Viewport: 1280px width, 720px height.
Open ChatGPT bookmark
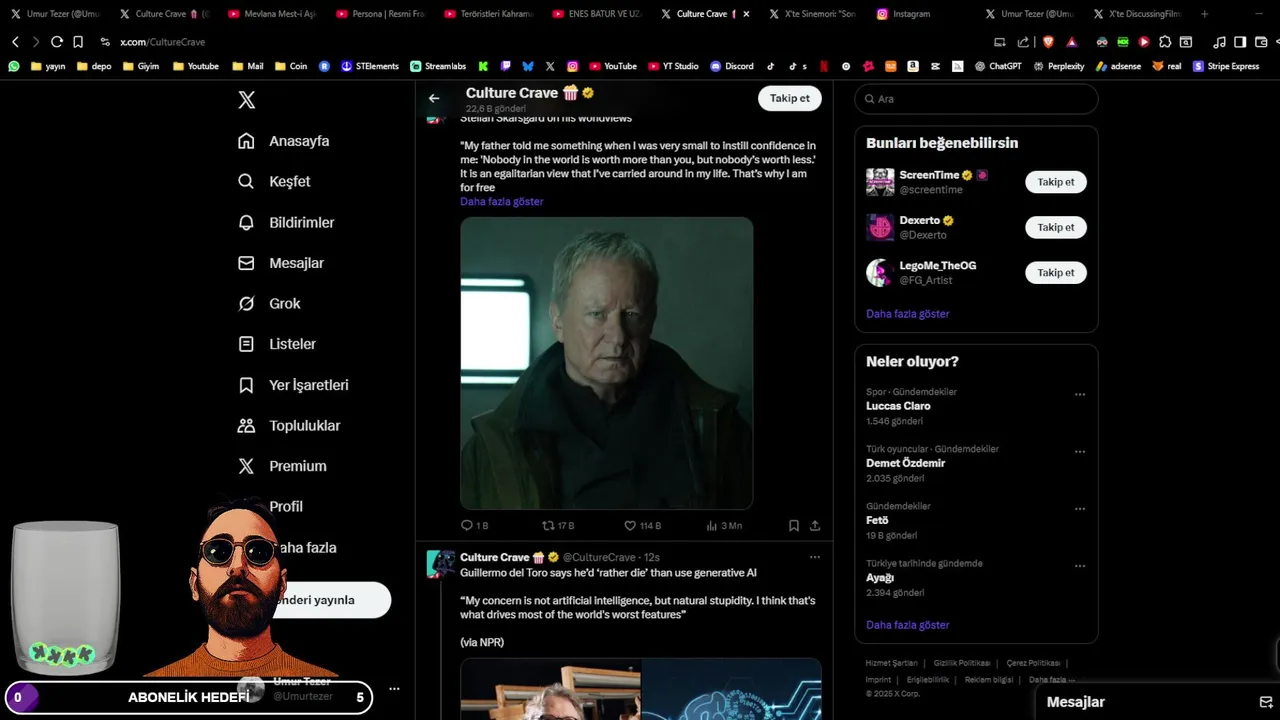pos(998,66)
